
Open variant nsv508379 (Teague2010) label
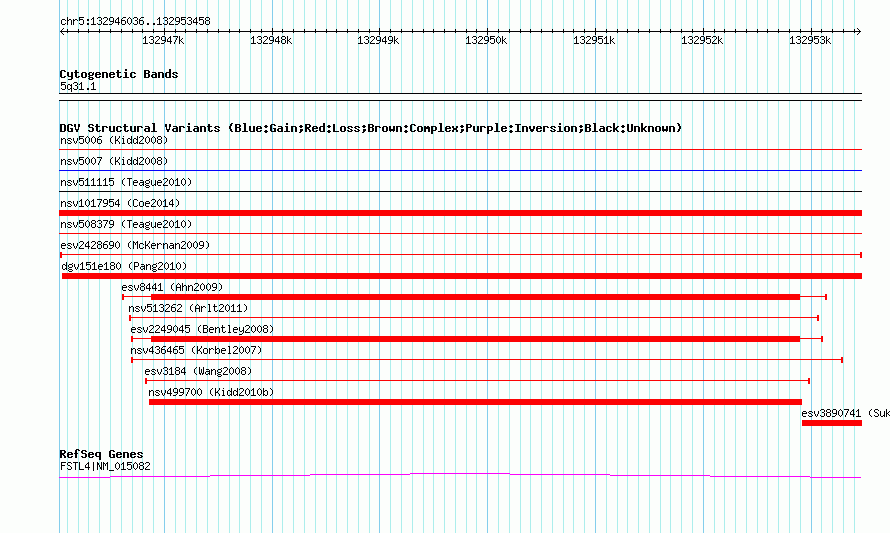click(x=126, y=224)
